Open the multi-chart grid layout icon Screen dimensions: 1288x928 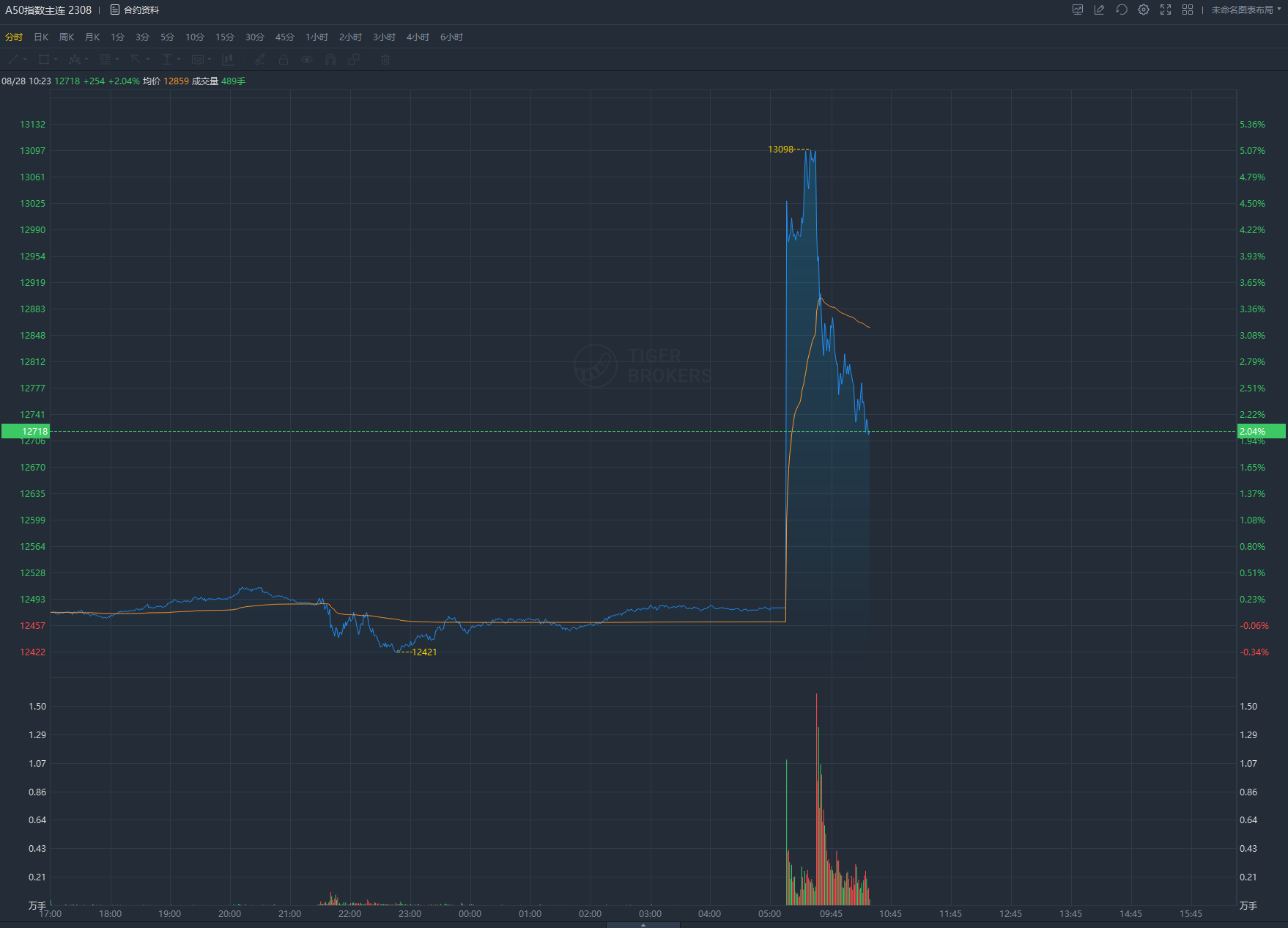(x=1187, y=10)
